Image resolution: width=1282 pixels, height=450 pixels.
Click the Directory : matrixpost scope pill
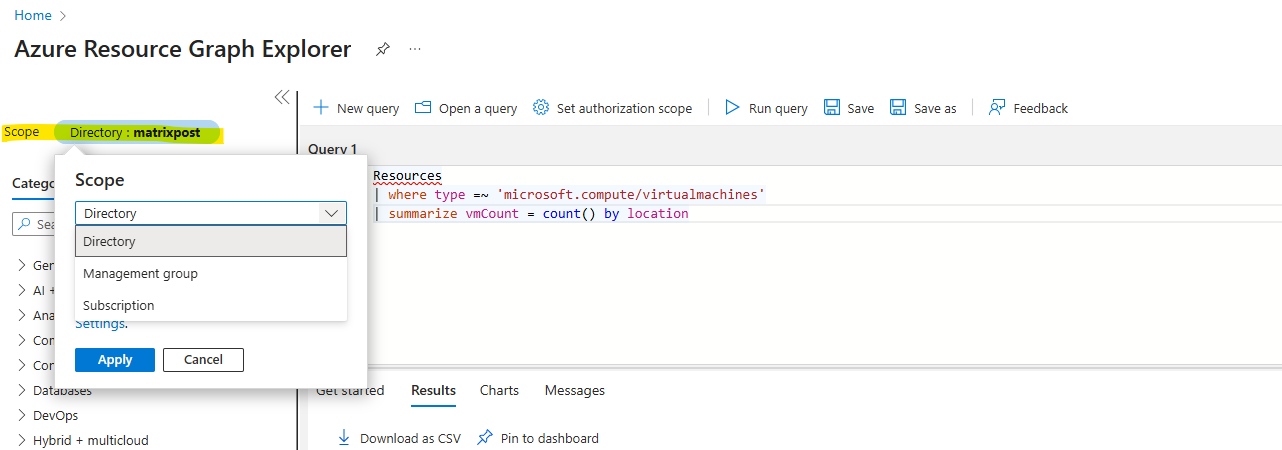click(136, 132)
